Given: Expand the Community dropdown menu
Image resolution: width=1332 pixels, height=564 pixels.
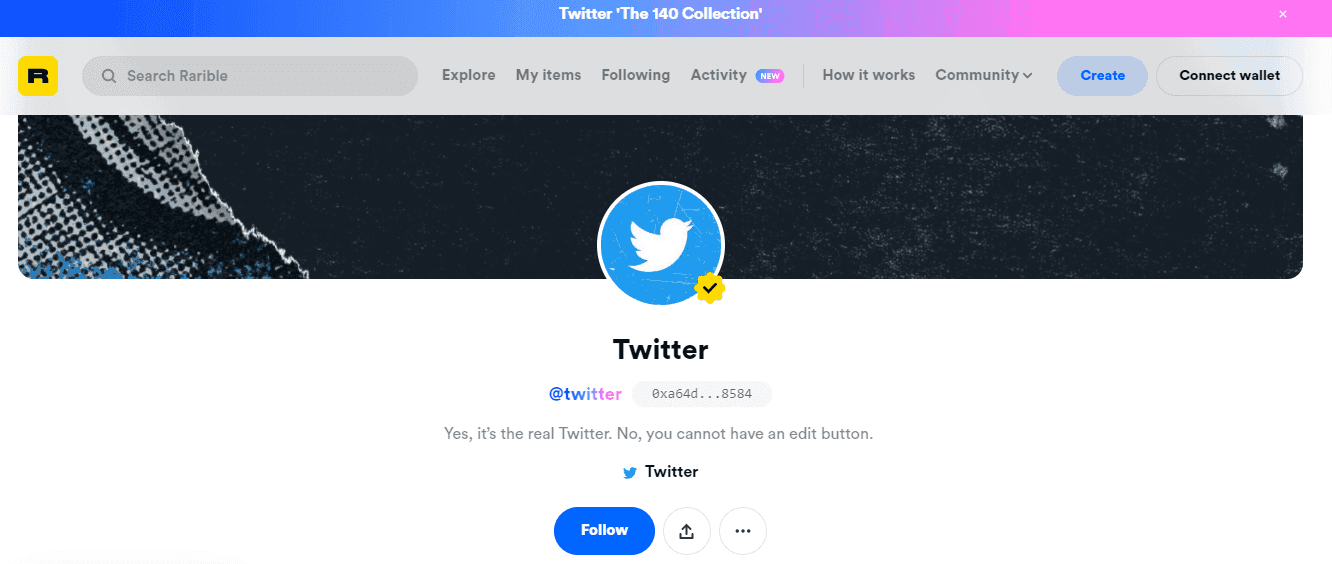Looking at the screenshot, I should 983,75.
